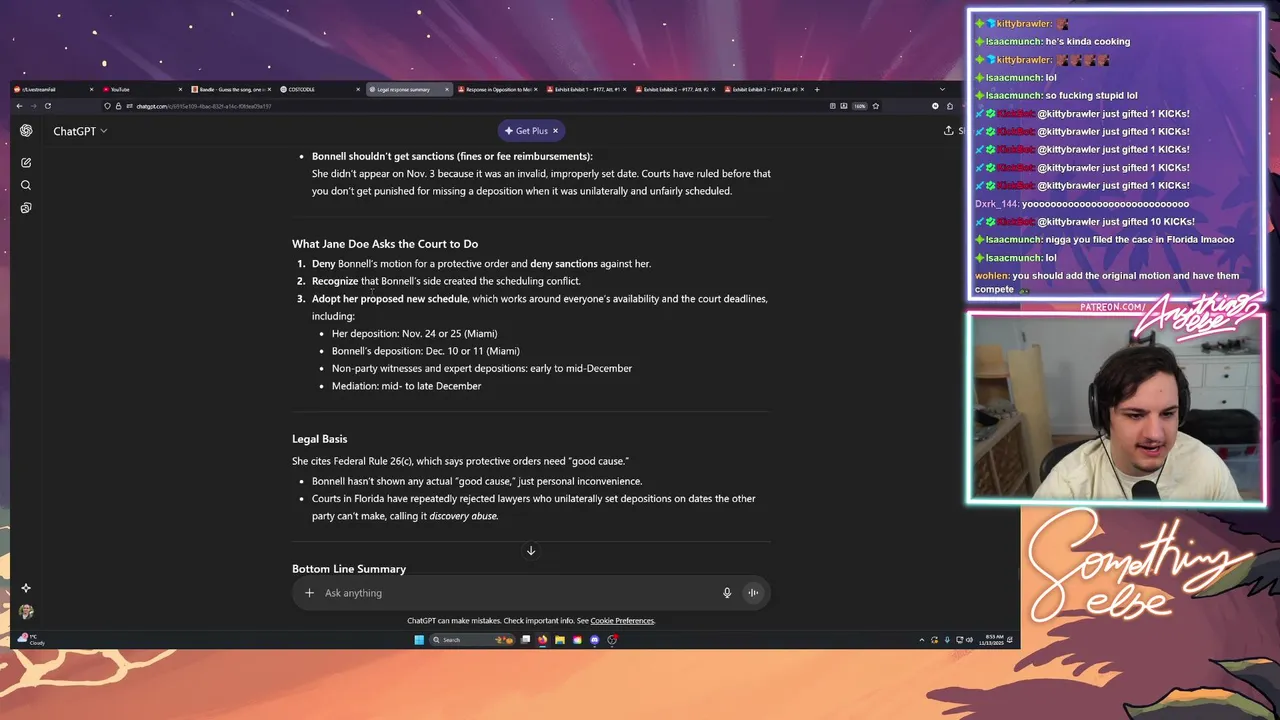Screen dimensions: 1280x720
Task: Go back with the browser back arrow
Action: pyautogui.click(x=19, y=106)
